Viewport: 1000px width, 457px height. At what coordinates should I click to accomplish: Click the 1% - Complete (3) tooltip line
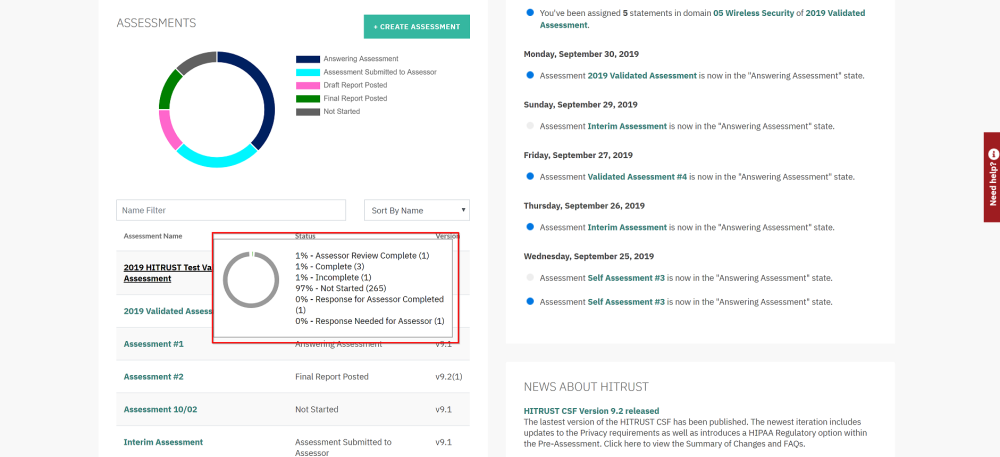click(x=330, y=266)
